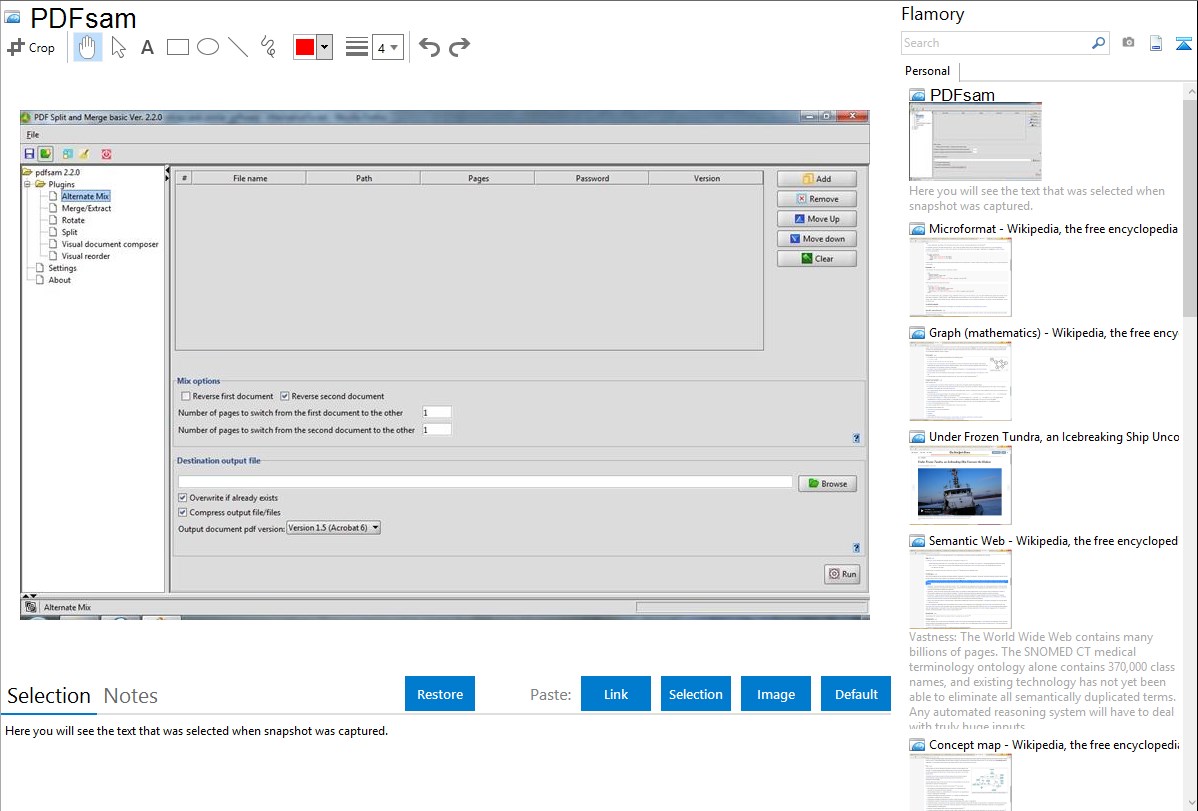Click the Add button in PDFsam
The height and width of the screenshot is (811, 1198).
[x=817, y=179]
